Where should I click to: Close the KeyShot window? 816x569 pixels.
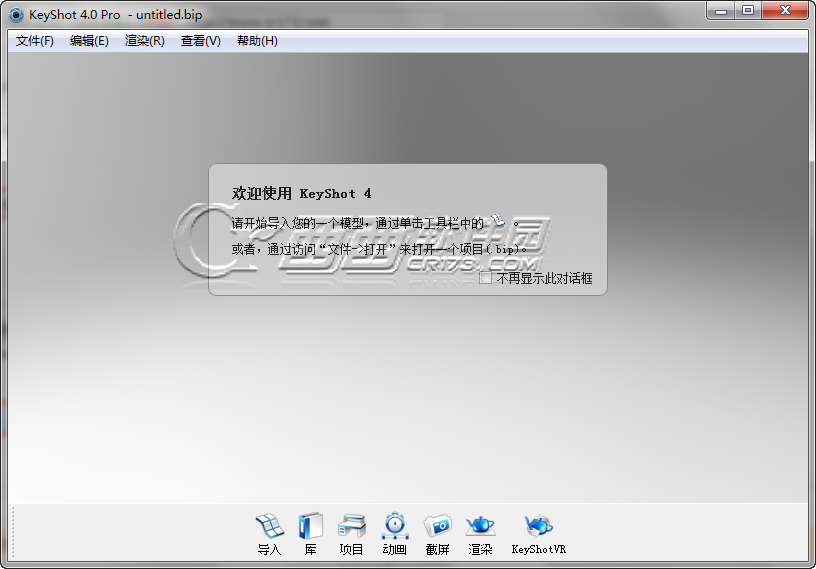[785, 10]
